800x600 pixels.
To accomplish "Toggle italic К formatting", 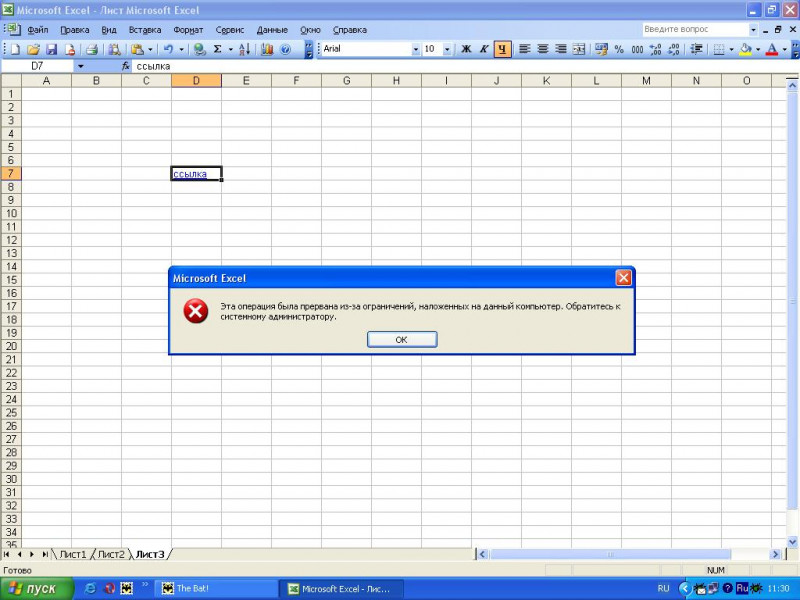I will 484,49.
